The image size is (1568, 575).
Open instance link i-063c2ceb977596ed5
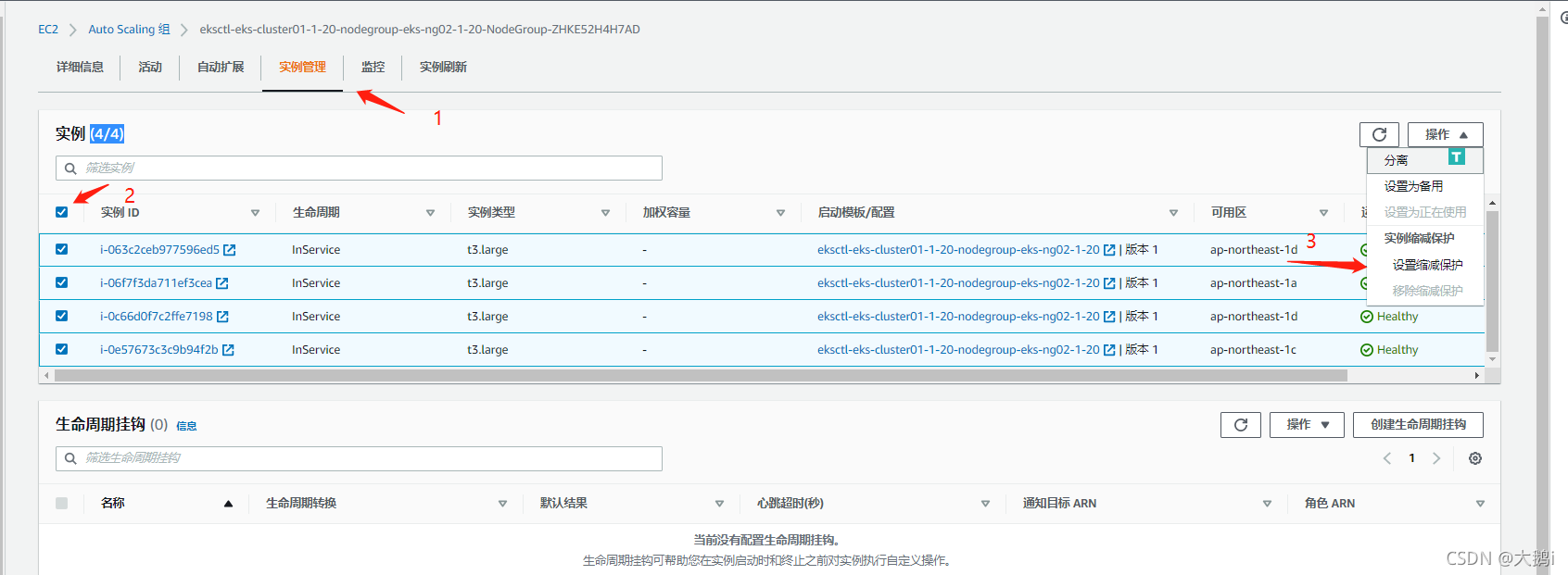[159, 250]
